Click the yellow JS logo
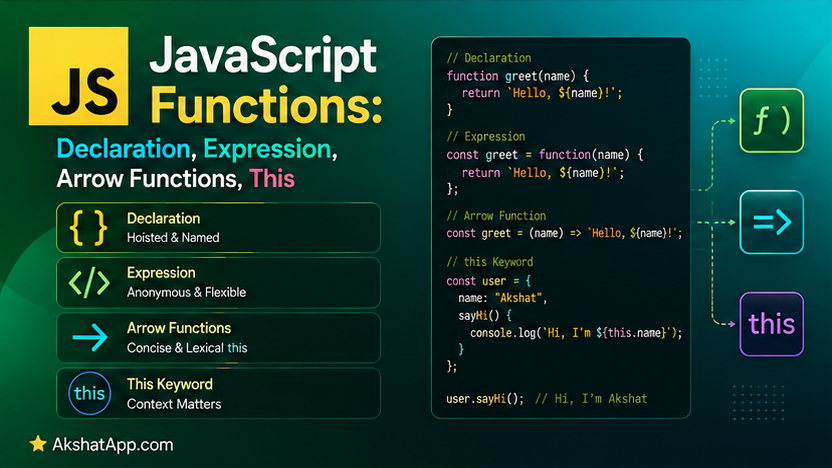832x468 pixels. [79, 76]
